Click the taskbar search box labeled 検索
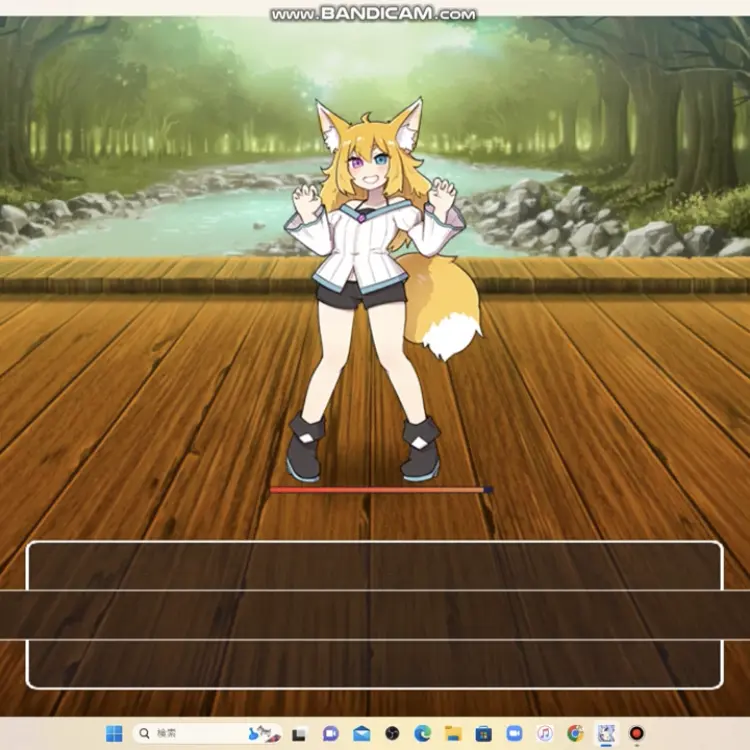This screenshot has width=750, height=750. (208, 733)
